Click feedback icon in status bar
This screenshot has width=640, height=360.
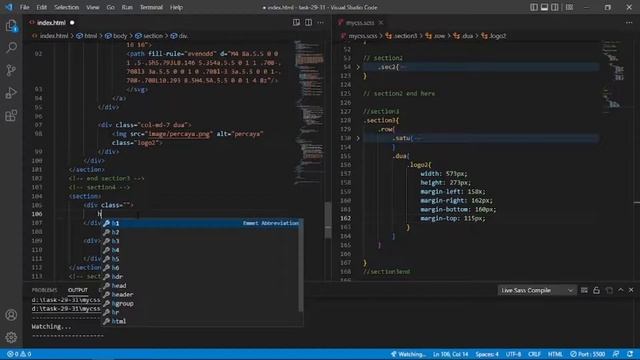pos(616,354)
